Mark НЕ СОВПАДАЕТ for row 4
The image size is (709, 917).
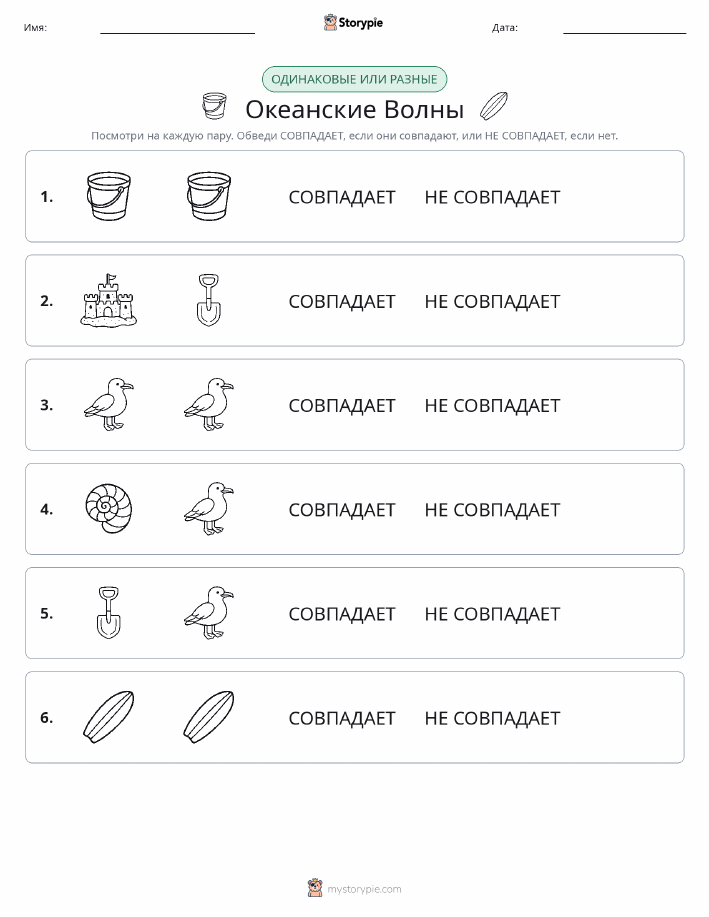(x=493, y=509)
